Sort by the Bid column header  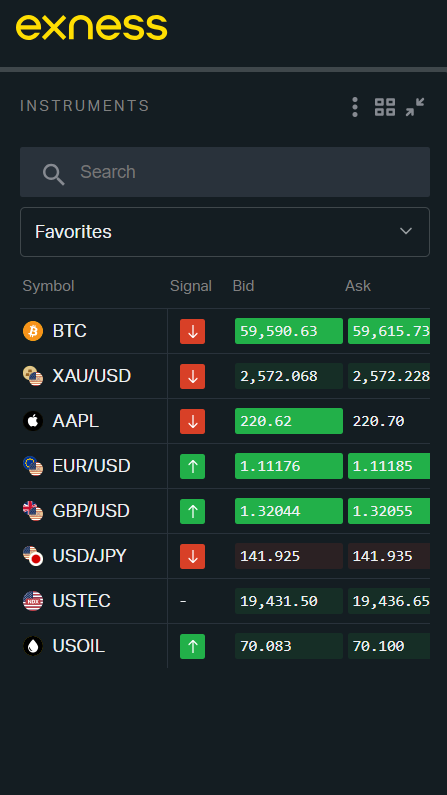(243, 286)
